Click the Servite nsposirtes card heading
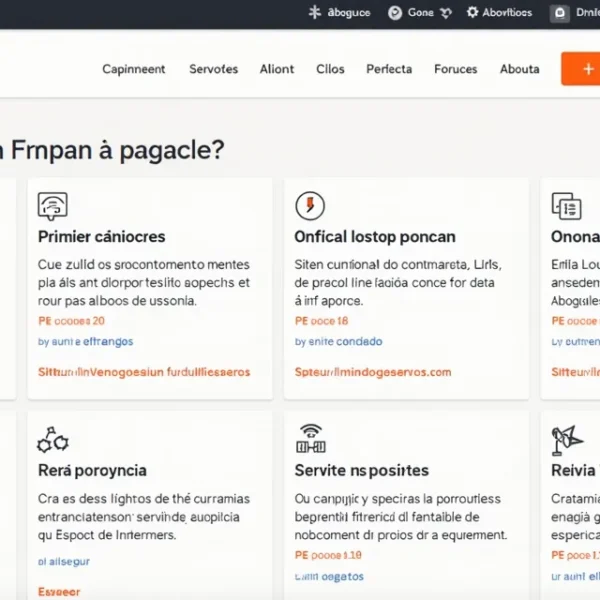The width and height of the screenshot is (600, 600). point(361,470)
